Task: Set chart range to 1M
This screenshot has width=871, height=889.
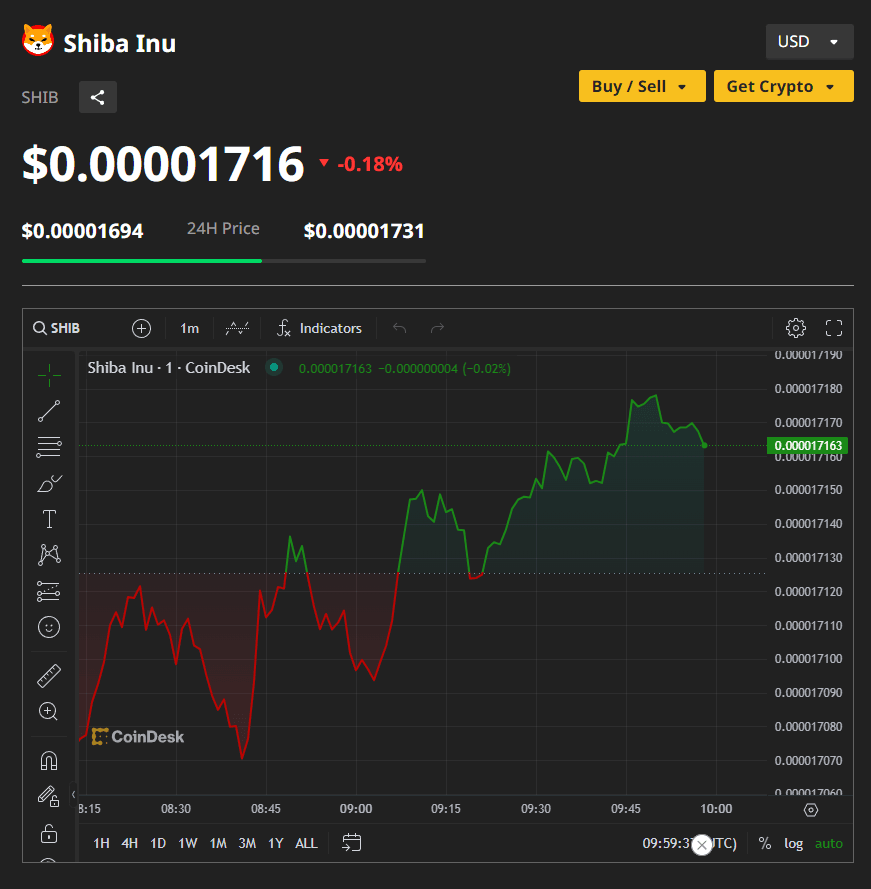Action: (218, 843)
